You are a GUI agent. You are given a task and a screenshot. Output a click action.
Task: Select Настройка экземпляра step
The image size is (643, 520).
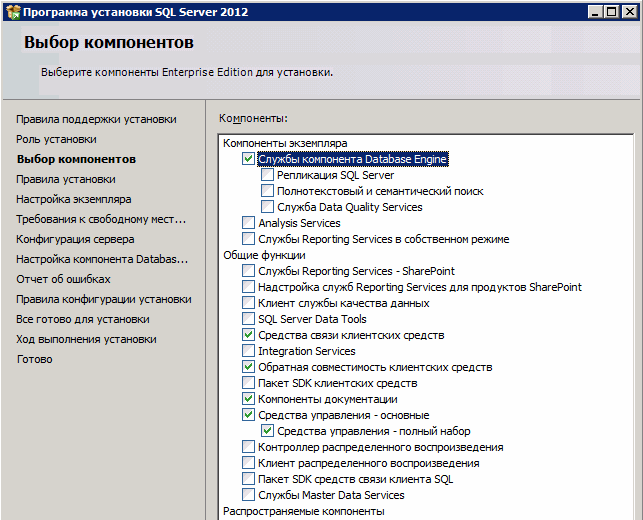pyautogui.click(x=74, y=199)
